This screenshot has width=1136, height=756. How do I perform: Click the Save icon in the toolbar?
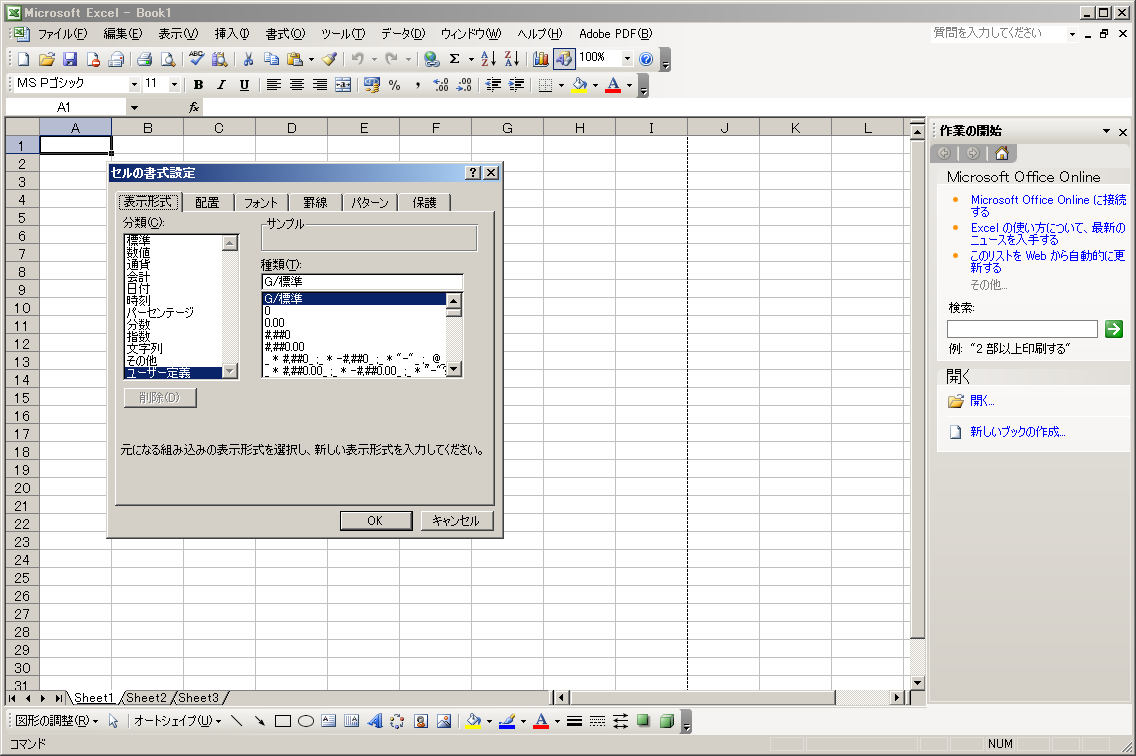tap(70, 59)
